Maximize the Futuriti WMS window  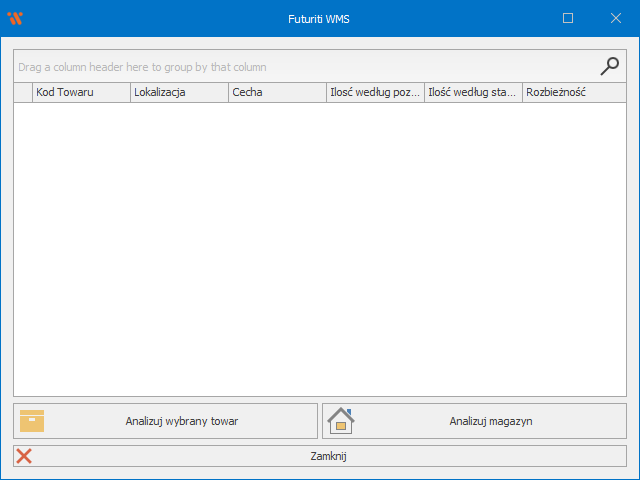pos(568,18)
